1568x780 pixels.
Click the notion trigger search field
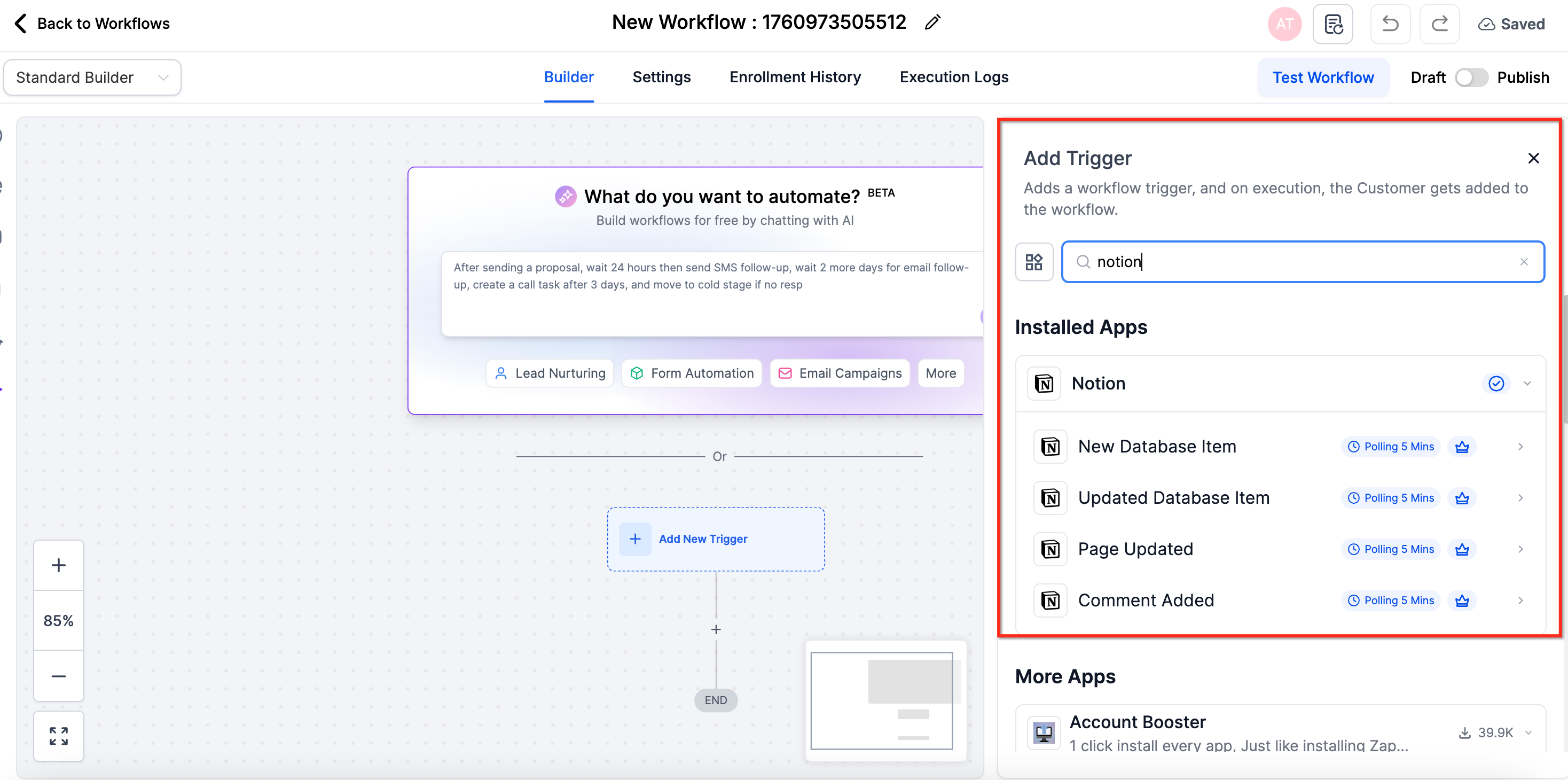pos(1303,262)
